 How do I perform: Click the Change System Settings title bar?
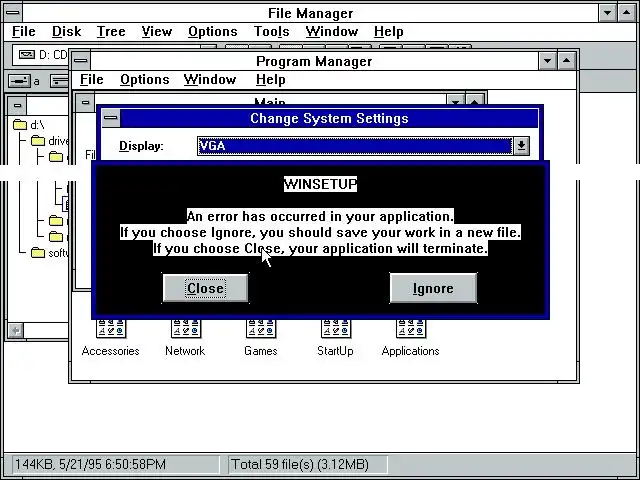coord(329,118)
